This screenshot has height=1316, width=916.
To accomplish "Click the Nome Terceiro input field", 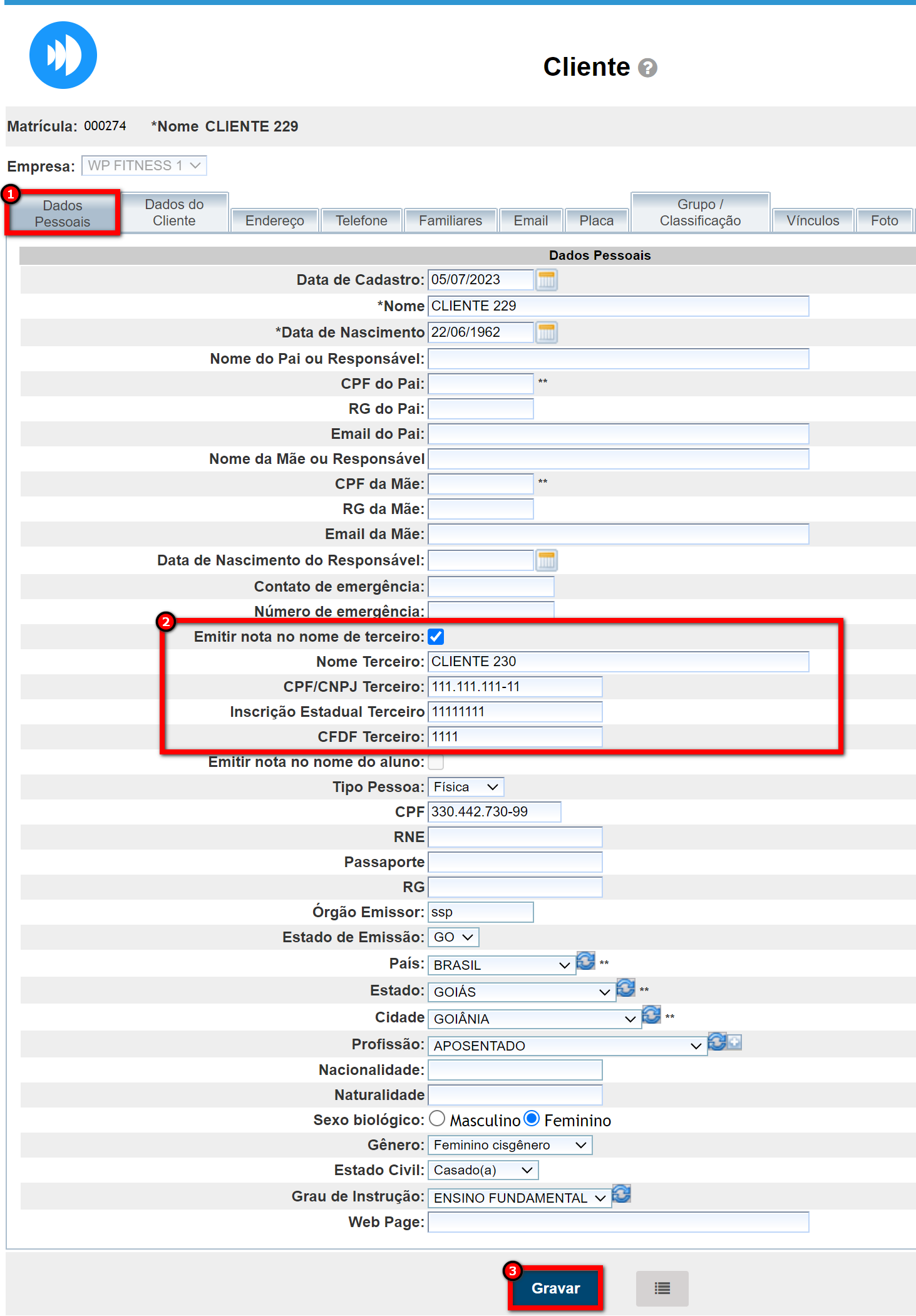I will (618, 662).
